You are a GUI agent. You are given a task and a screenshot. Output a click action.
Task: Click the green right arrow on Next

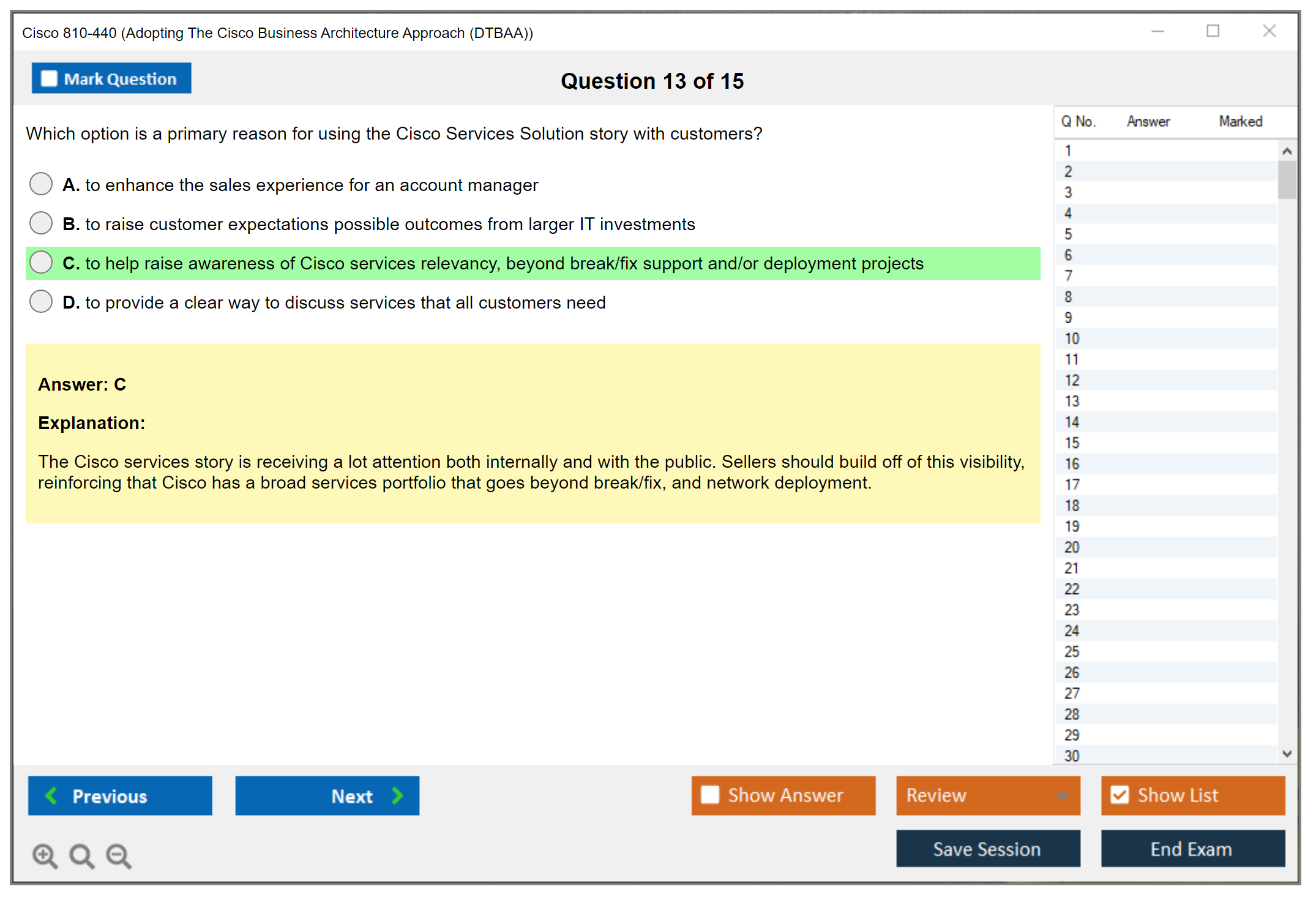pos(397,795)
